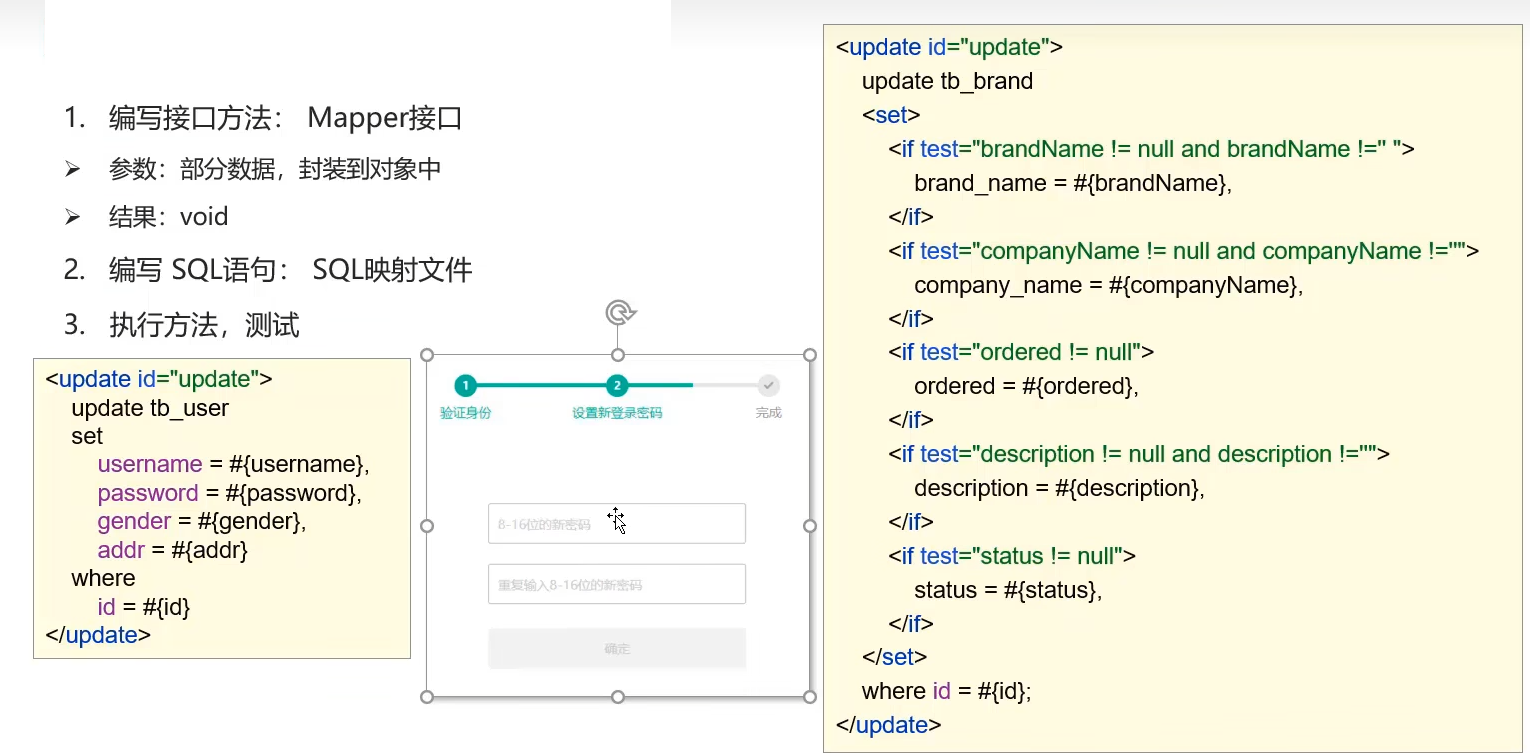Image resolution: width=1530 pixels, height=753 pixels.
Task: Click the line <if test="ordered != null">
Action: 1021,352
